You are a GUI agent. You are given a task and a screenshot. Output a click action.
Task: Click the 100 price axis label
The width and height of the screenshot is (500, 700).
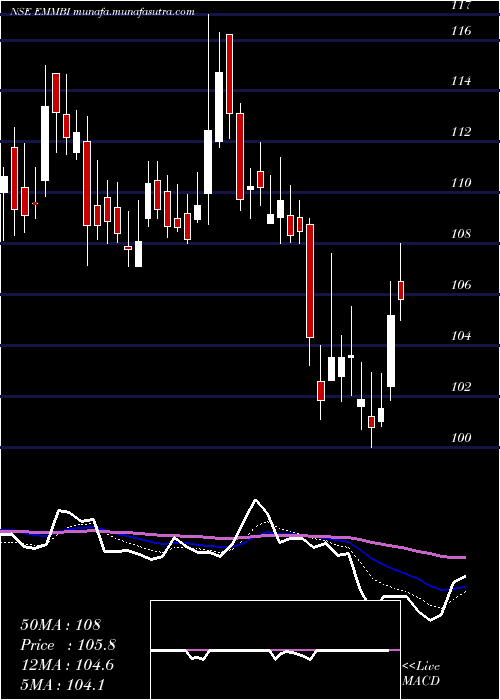[461, 438]
